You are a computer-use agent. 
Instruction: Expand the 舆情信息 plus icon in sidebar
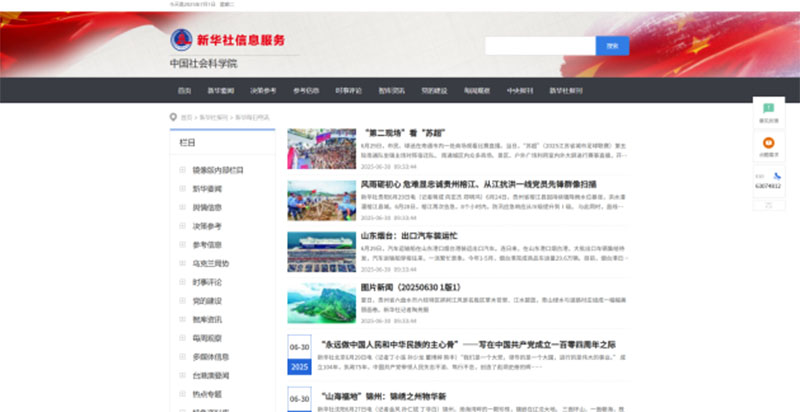tap(183, 207)
